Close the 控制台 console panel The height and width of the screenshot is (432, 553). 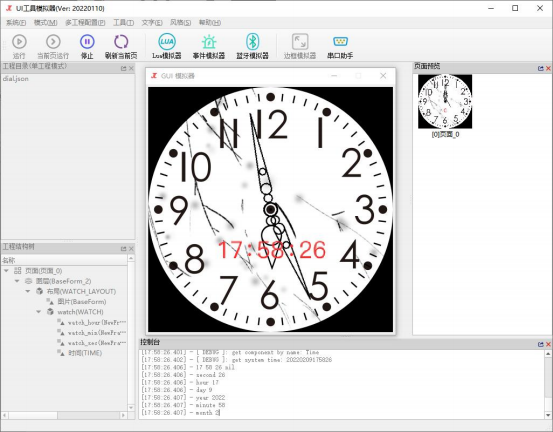(548, 344)
